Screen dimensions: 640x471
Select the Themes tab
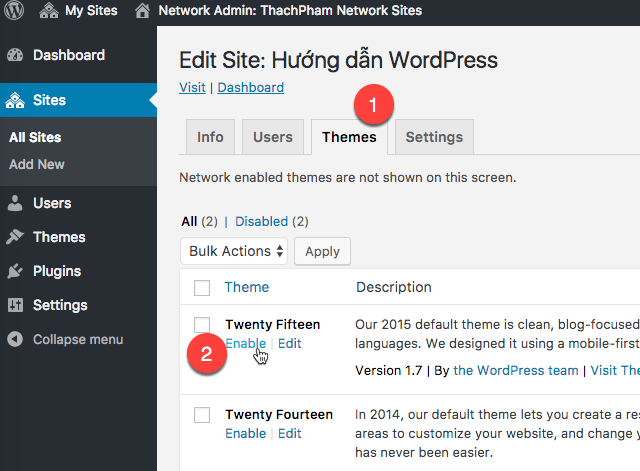coord(349,137)
